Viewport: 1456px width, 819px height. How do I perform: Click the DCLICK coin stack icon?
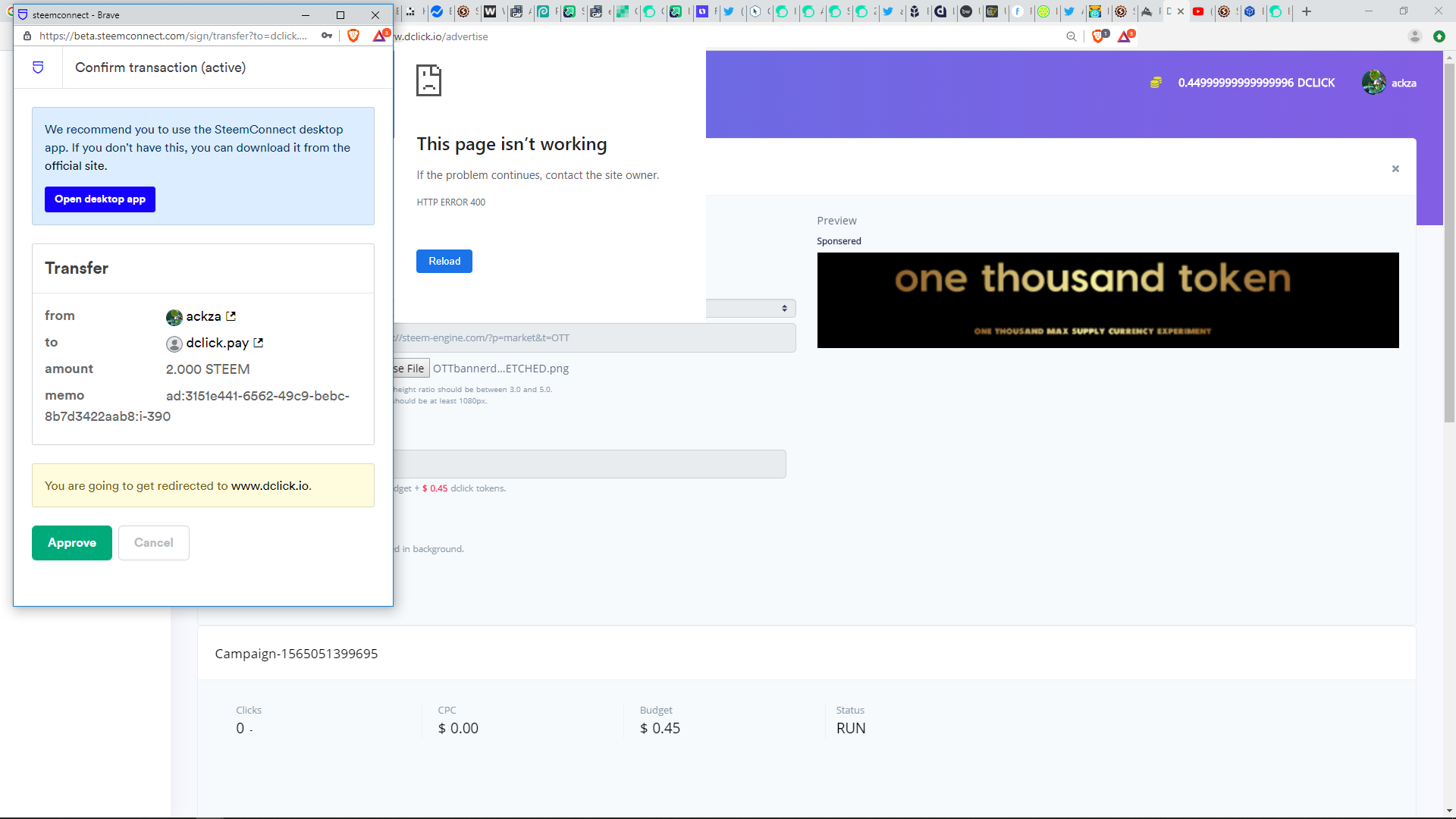click(1156, 83)
